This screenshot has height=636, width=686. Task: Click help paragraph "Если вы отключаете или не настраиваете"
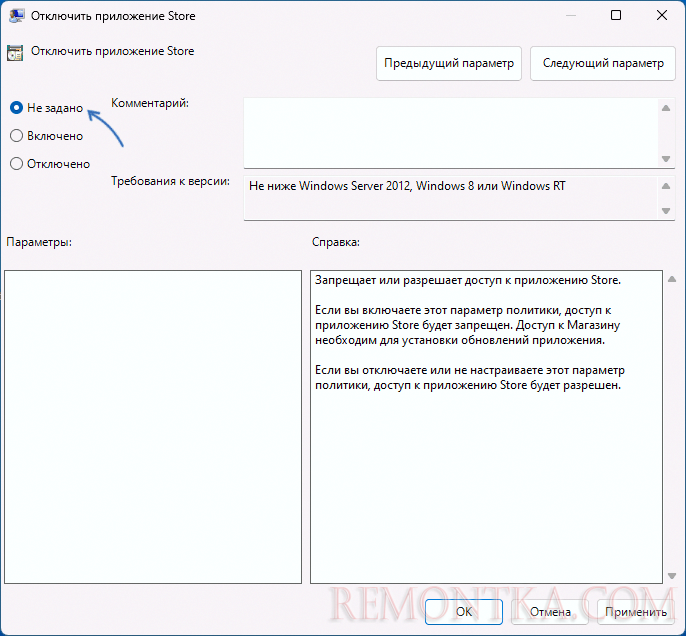pos(469,377)
